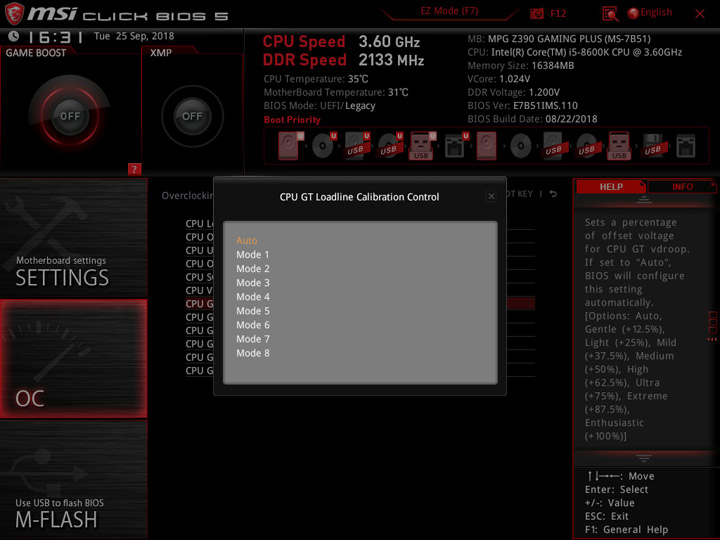
Task: Switch to the HELP tab
Action: coord(611,186)
